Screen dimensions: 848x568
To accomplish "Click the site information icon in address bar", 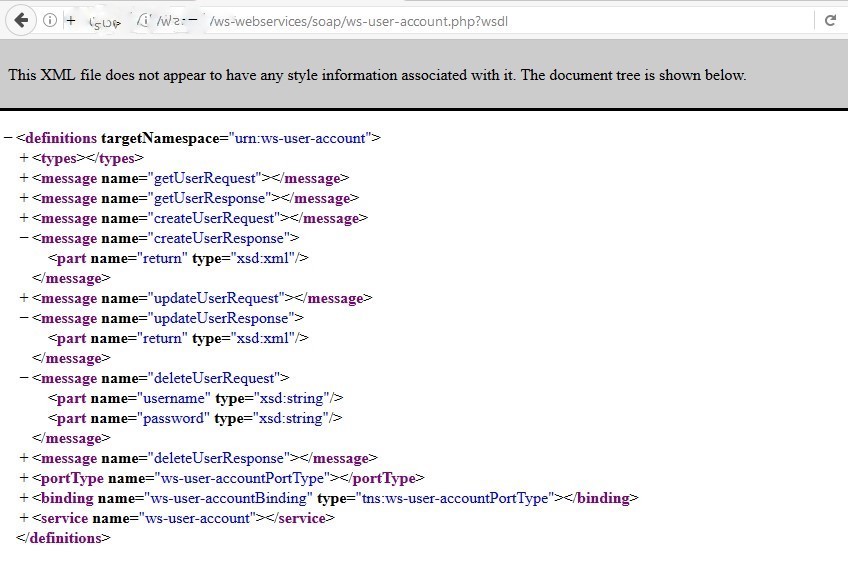I will click(50, 20).
